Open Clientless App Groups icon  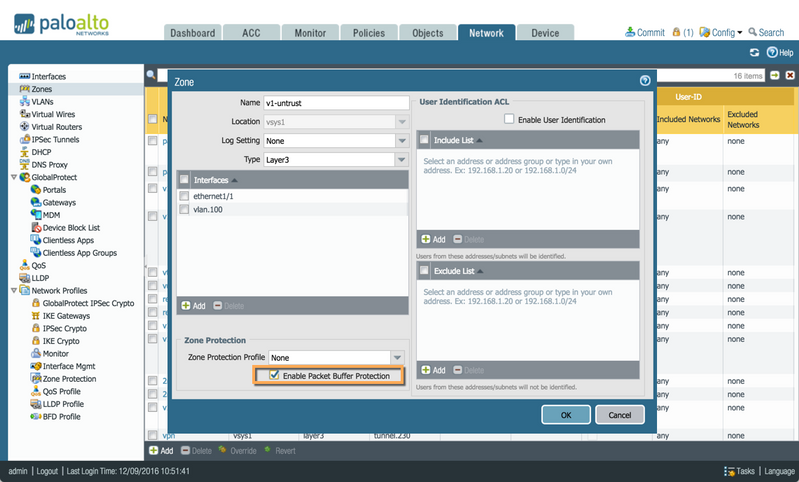36,252
